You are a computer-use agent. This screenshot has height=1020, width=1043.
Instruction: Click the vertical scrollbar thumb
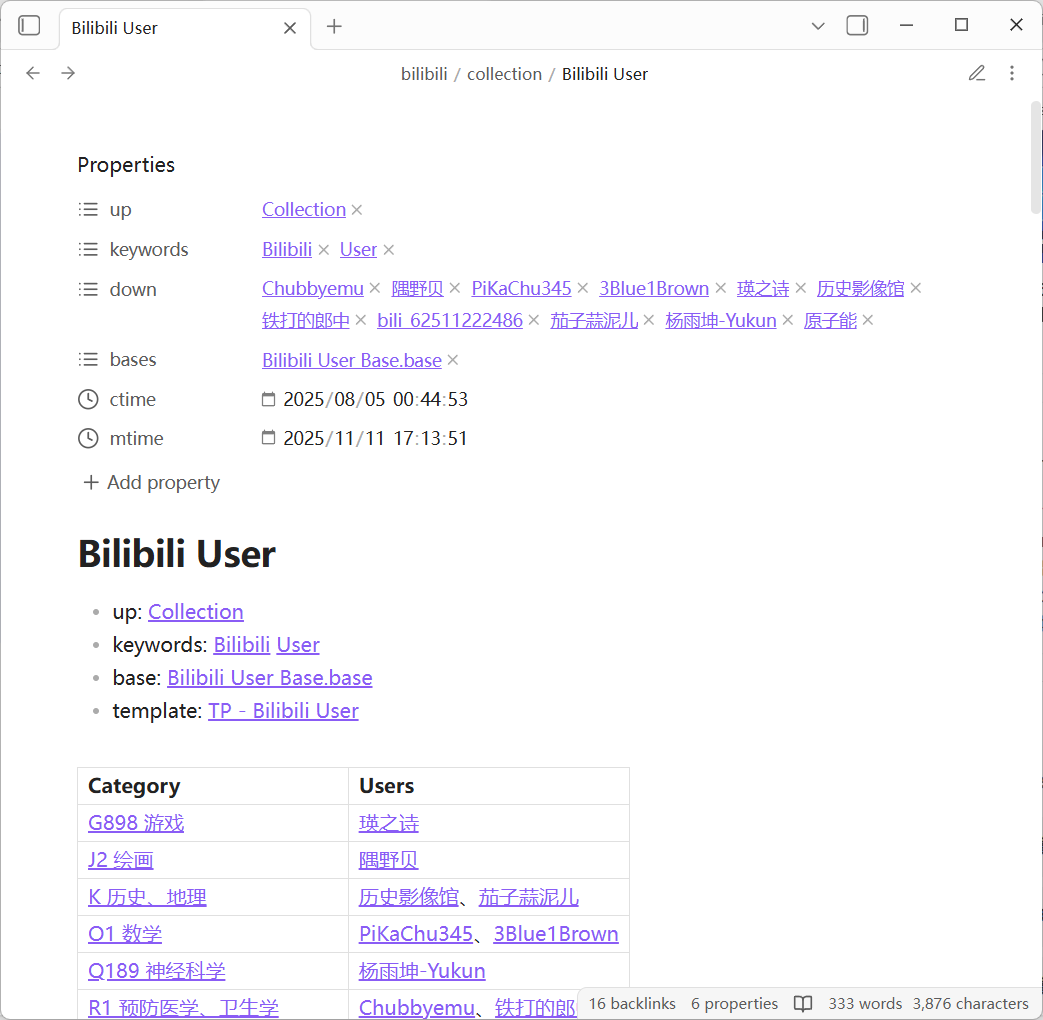tap(1036, 157)
